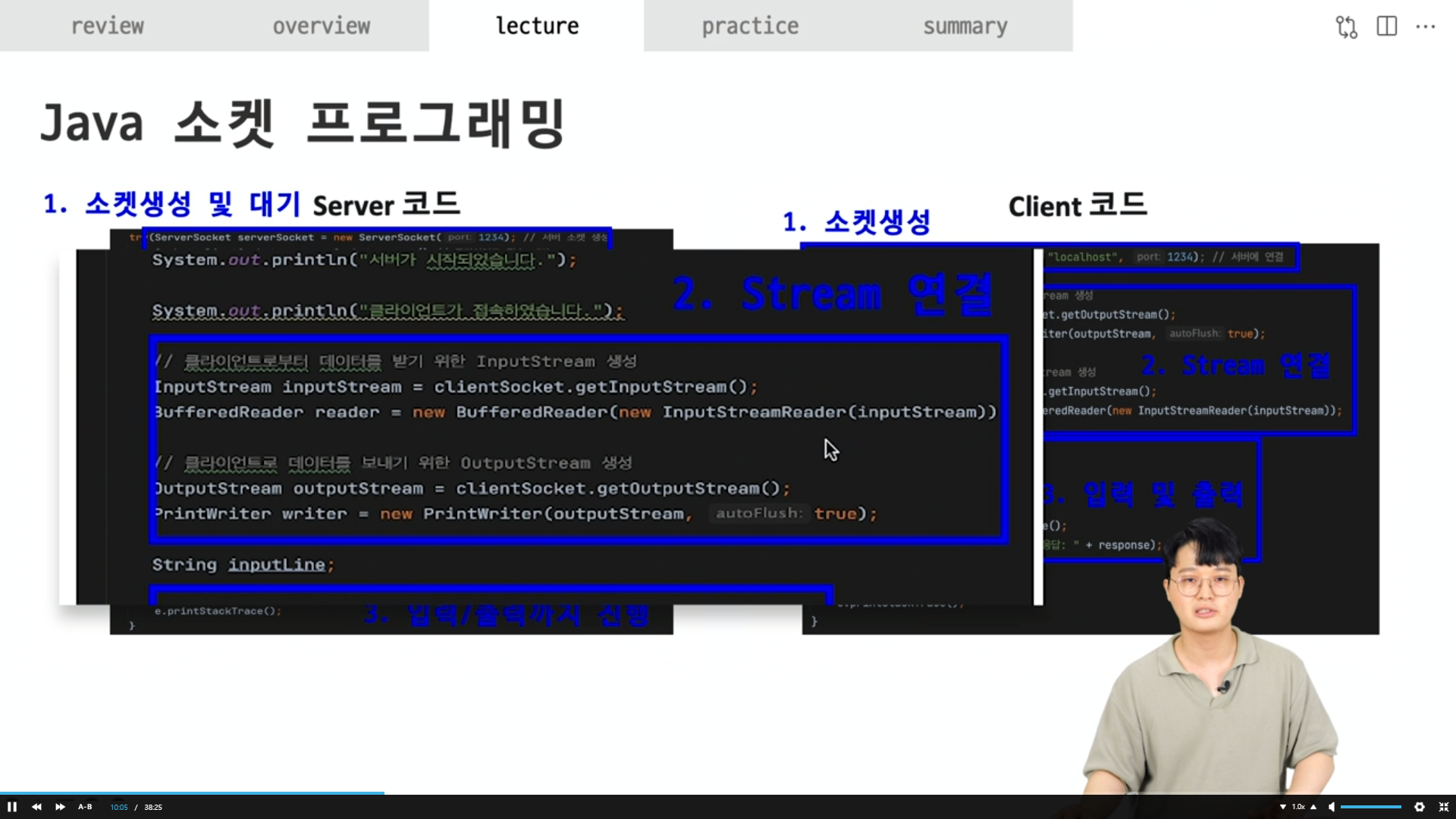
Task: Exit fullscreen mode
Action: point(1444,807)
